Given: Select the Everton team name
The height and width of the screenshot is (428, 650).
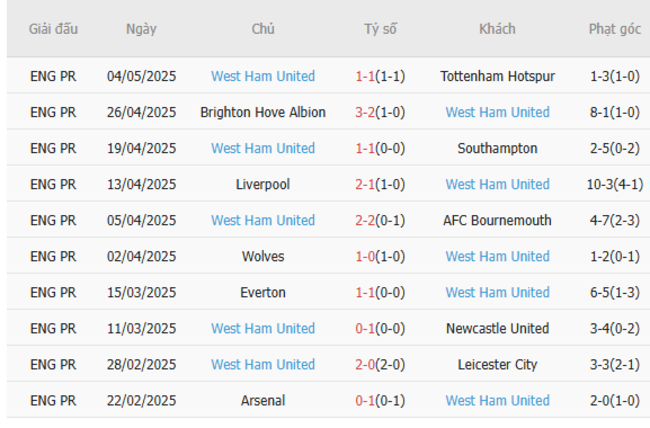Looking at the screenshot, I should [x=263, y=292].
